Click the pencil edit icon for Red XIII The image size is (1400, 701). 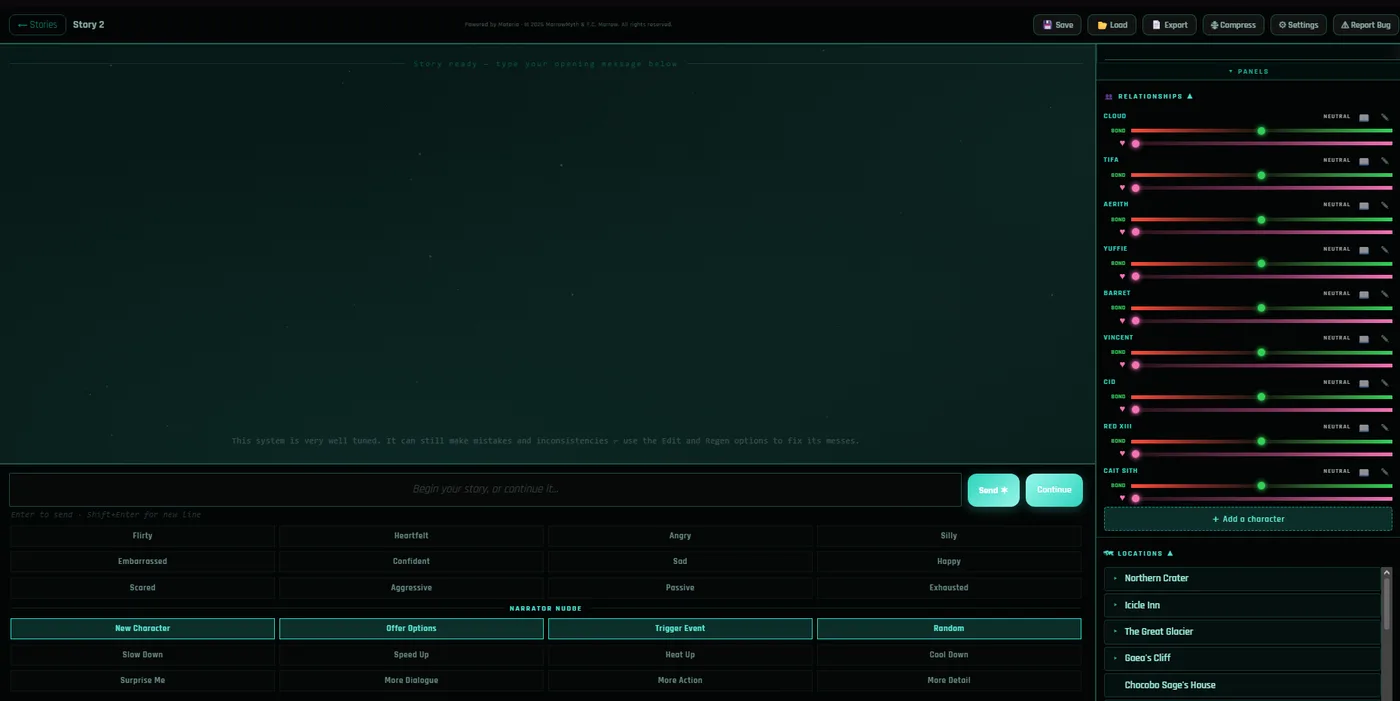point(1385,427)
